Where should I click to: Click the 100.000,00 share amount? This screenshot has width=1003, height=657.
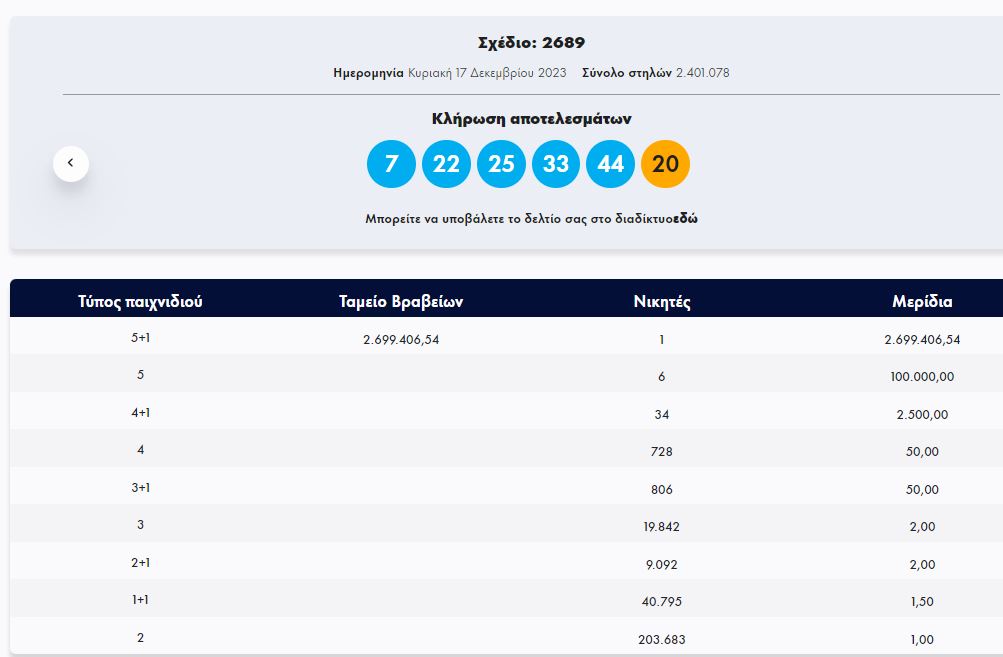click(x=922, y=377)
